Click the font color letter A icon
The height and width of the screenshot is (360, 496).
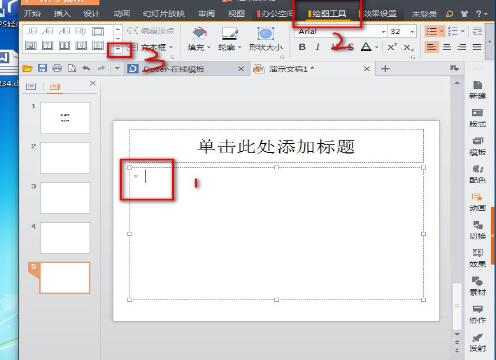click(x=366, y=47)
